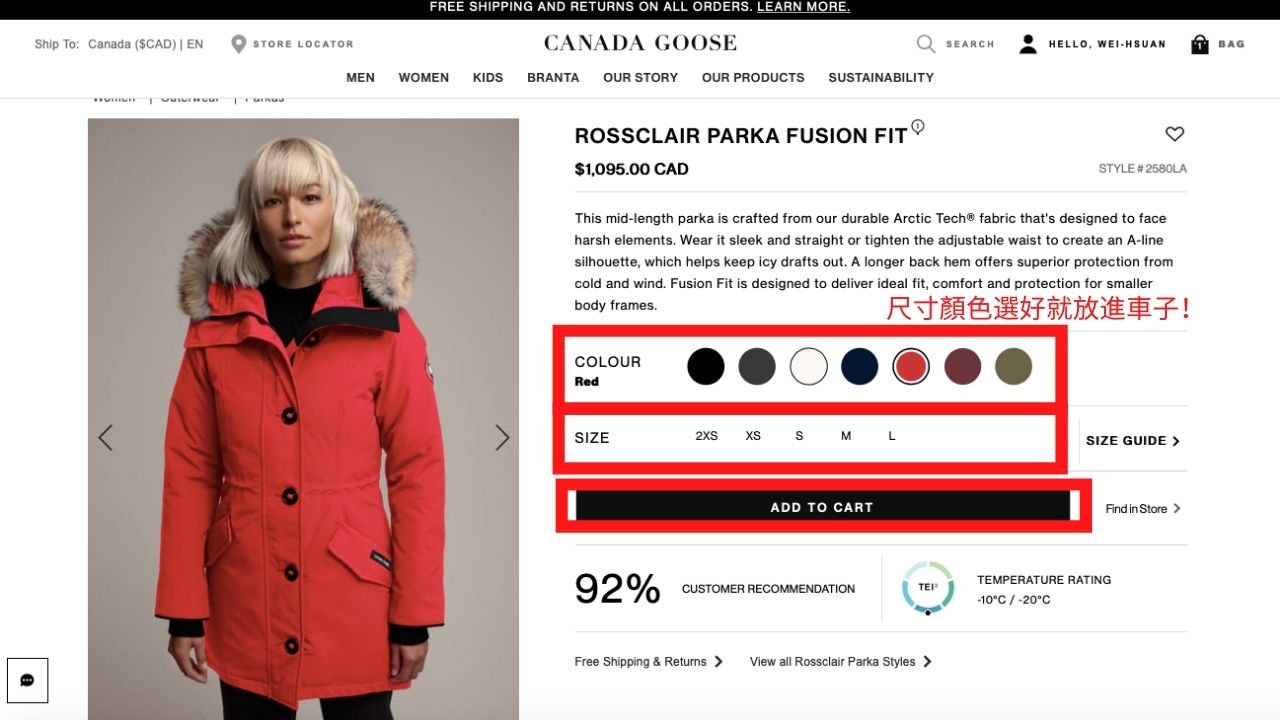This screenshot has width=1280, height=720.
Task: Add the parka to wishlist heart icon
Action: coord(1175,134)
